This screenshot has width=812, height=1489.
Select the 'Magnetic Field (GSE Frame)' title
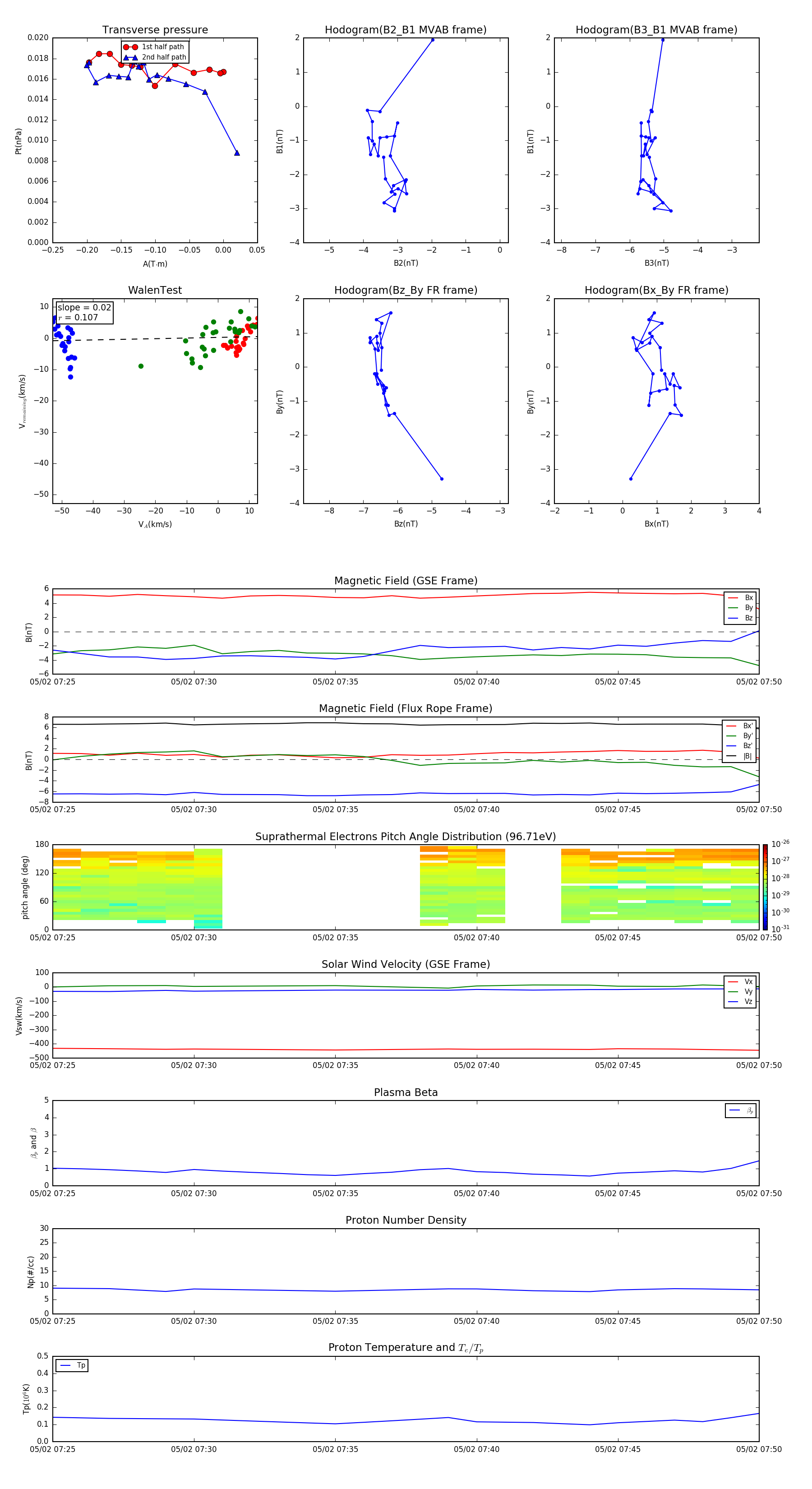(406, 581)
